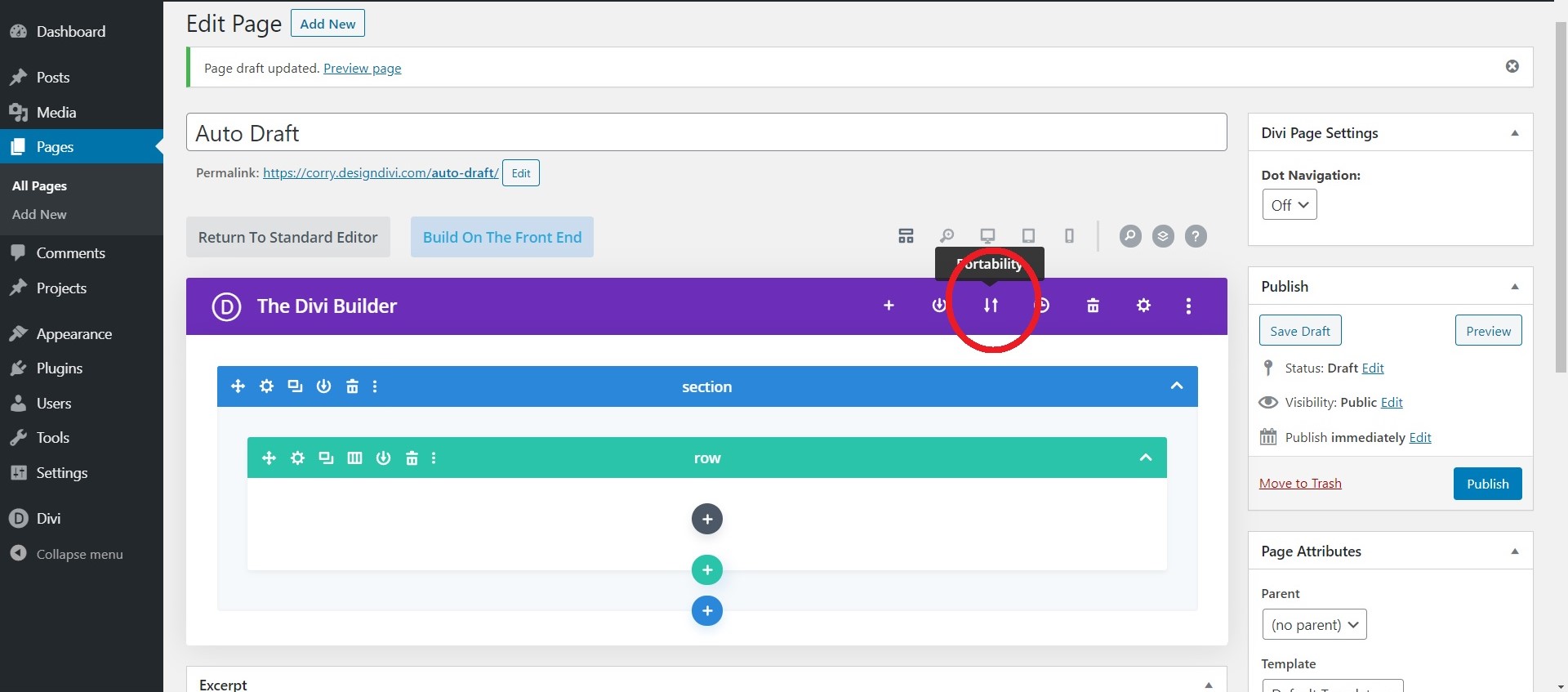
Task: Click Save Draft button
Action: (1300, 331)
